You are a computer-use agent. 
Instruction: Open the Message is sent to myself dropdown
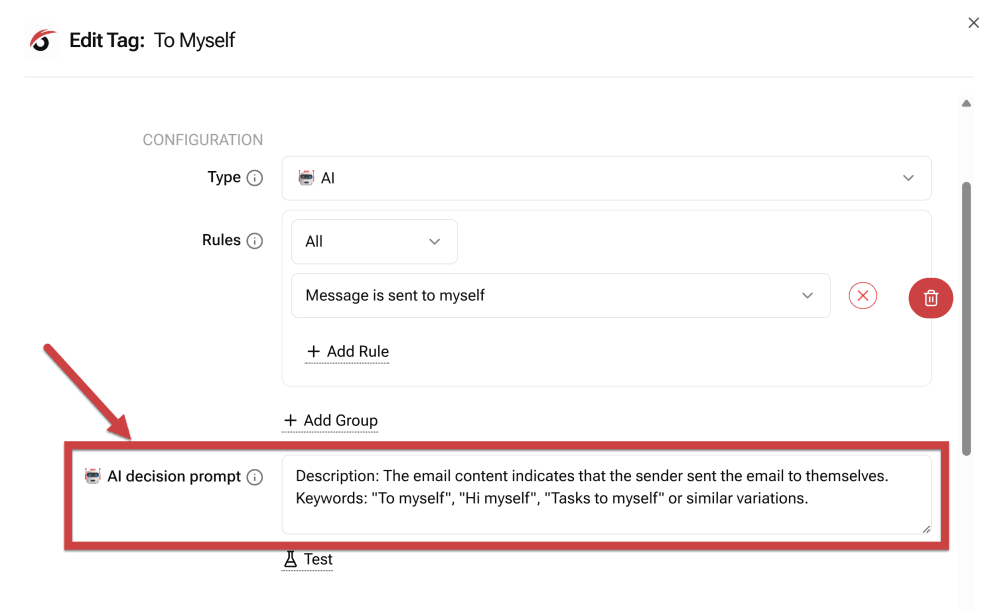(x=560, y=296)
